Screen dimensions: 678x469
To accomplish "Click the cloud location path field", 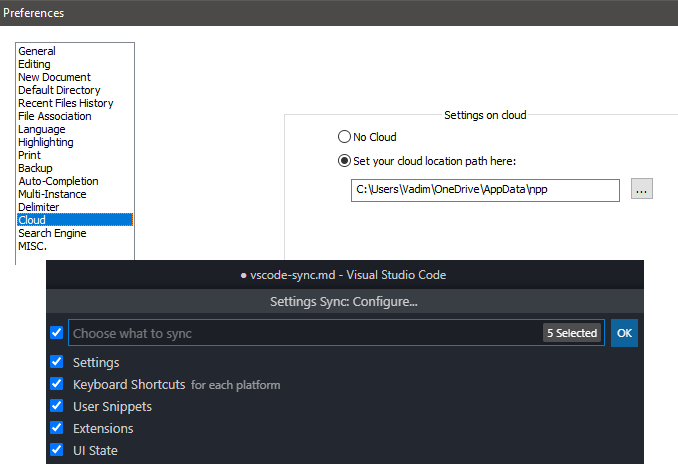I will coord(485,190).
